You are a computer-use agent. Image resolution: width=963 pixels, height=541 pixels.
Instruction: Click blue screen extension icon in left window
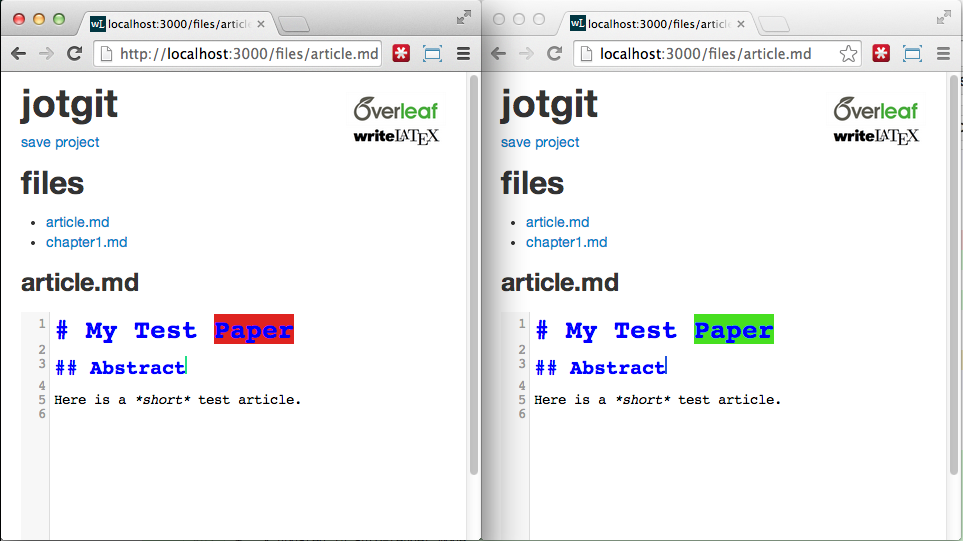coord(432,54)
